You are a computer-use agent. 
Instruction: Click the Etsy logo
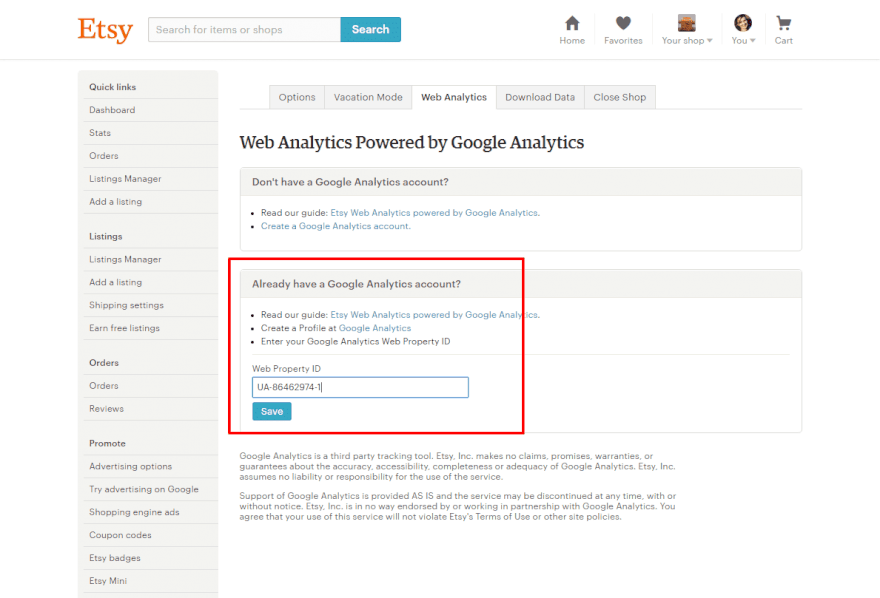coord(105,30)
